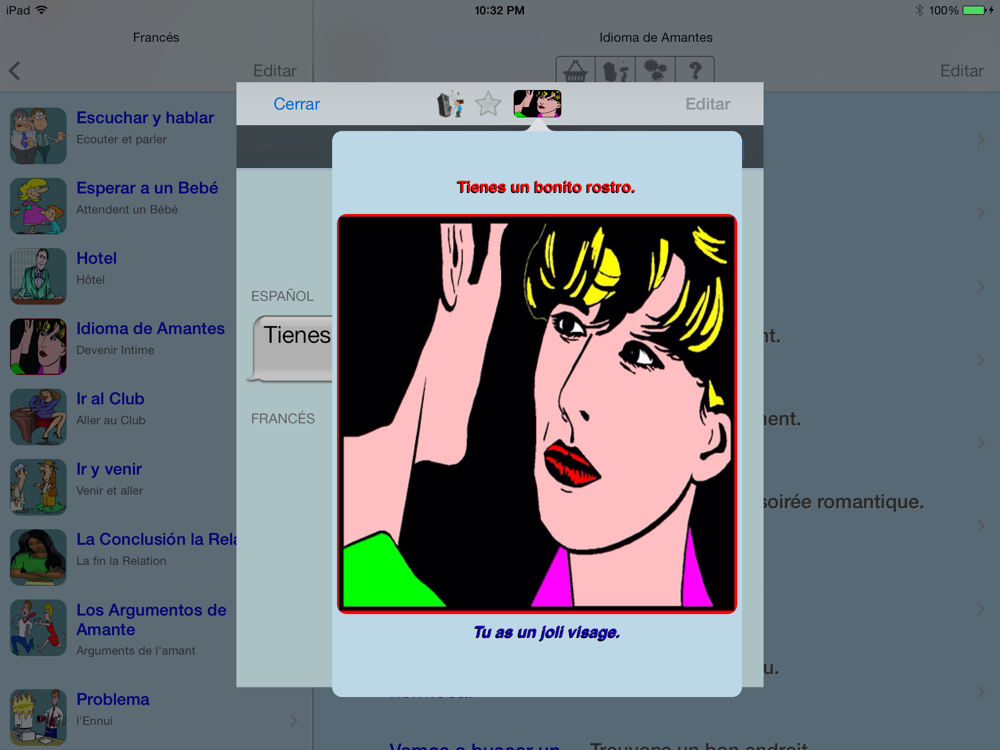The height and width of the screenshot is (750, 1000).
Task: Tap the Cerrar button in the popup
Action: coord(297,104)
